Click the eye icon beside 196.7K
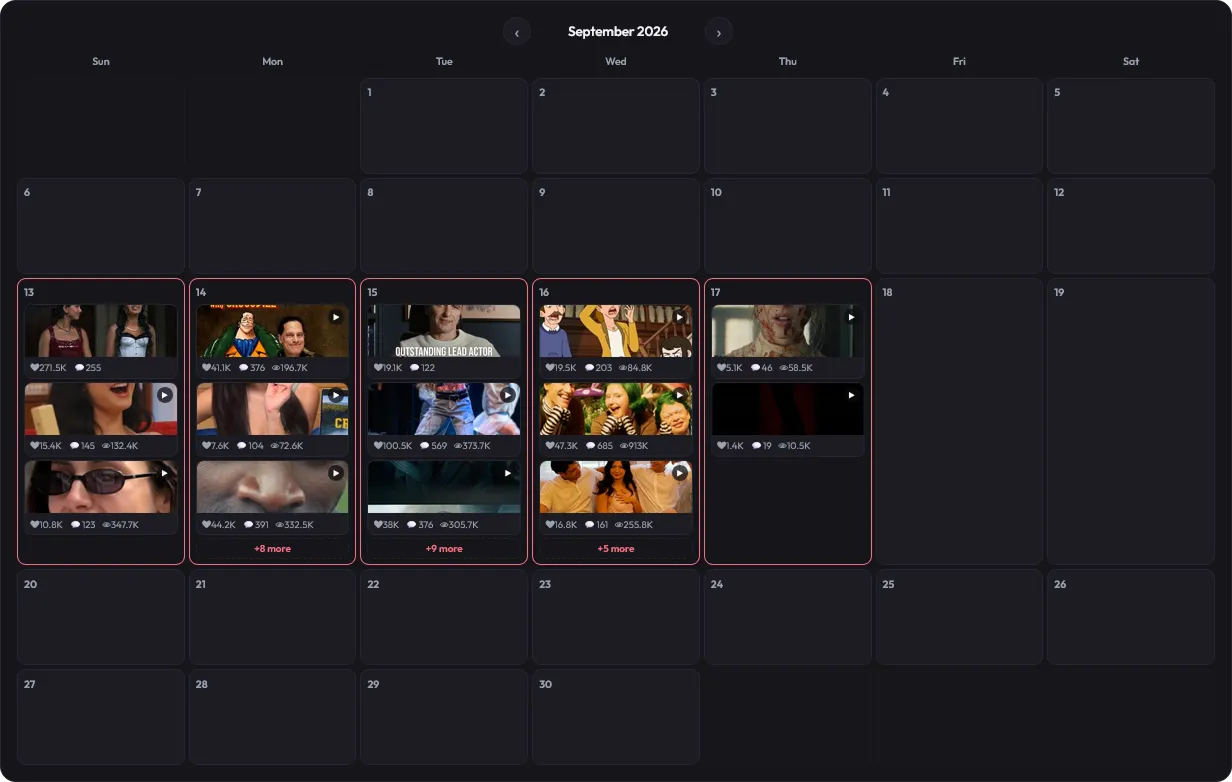The width and height of the screenshot is (1232, 782). [x=276, y=368]
